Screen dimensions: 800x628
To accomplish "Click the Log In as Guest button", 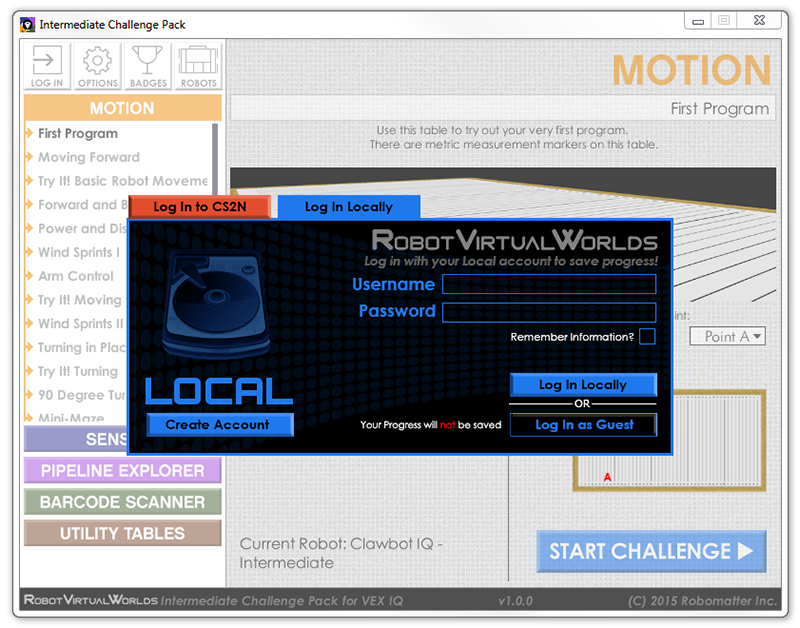I will click(x=583, y=424).
